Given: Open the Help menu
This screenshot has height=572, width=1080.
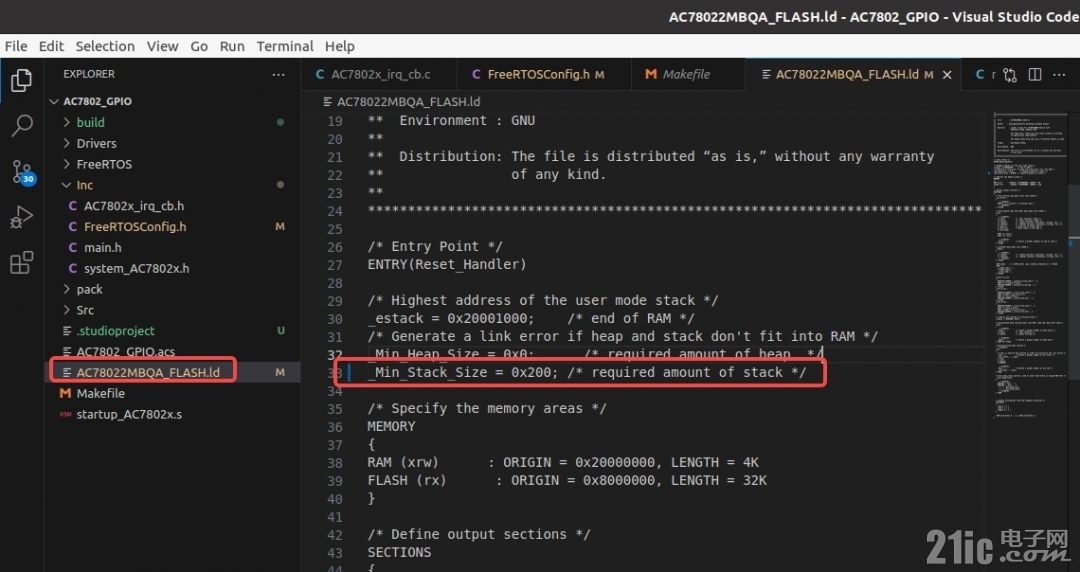Looking at the screenshot, I should [340, 46].
